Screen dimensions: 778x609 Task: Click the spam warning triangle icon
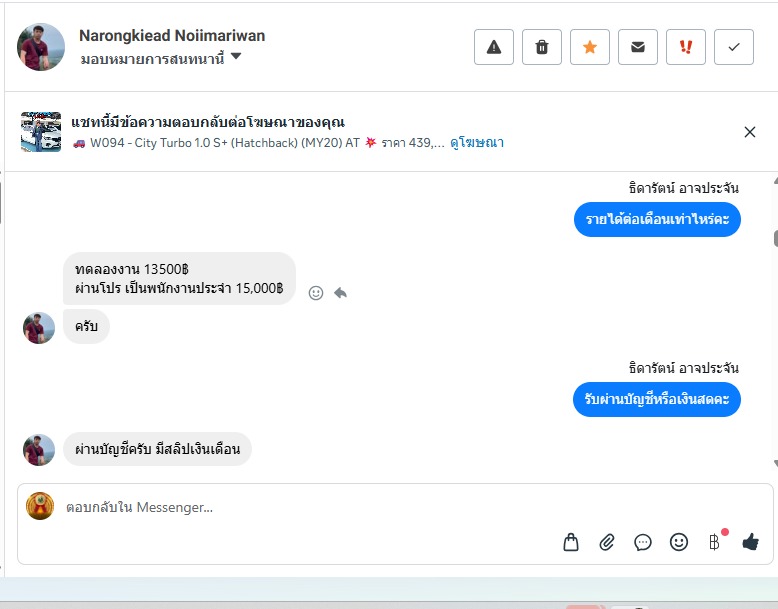coord(494,47)
